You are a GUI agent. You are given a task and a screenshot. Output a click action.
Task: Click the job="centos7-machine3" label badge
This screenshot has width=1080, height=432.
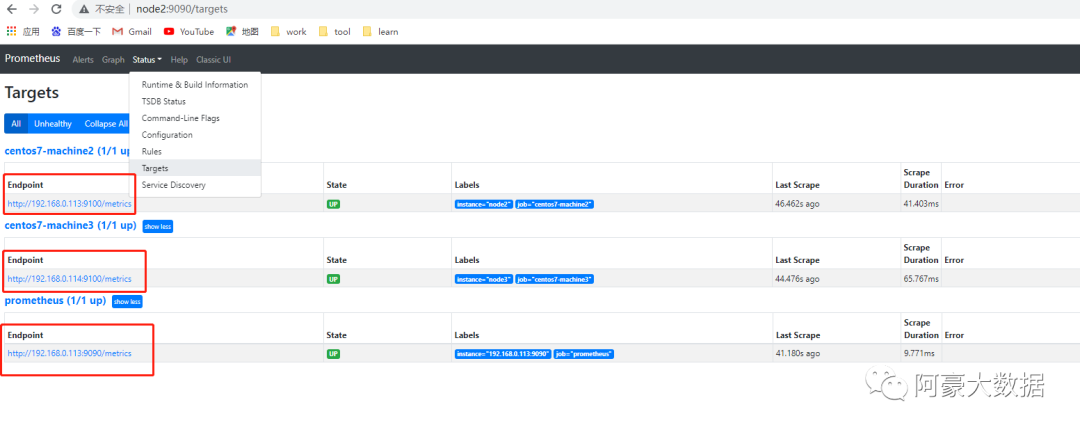pyautogui.click(x=554, y=279)
